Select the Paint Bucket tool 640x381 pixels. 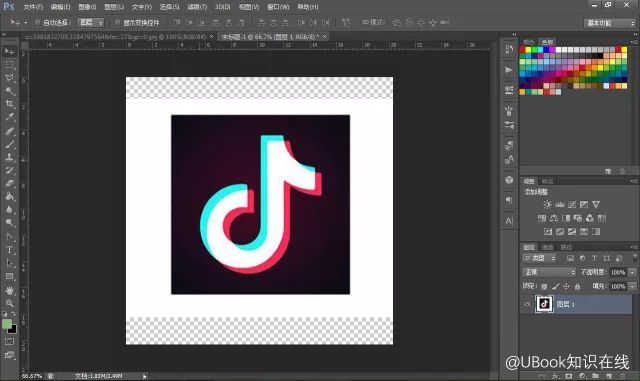pos(9,196)
